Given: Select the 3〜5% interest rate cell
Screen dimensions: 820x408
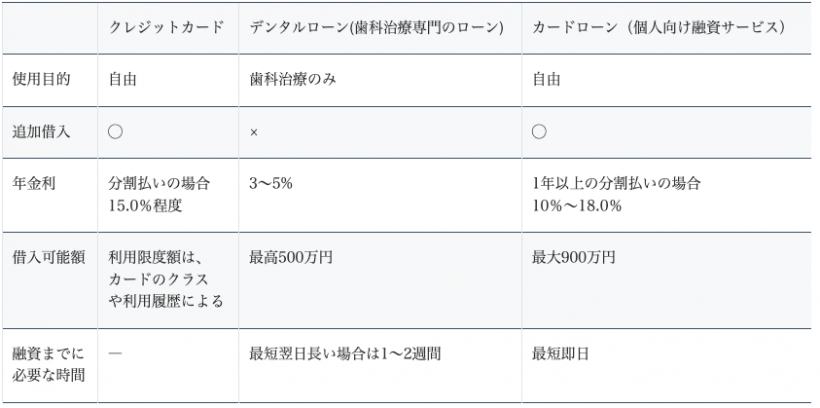Looking at the screenshot, I should tap(271, 184).
